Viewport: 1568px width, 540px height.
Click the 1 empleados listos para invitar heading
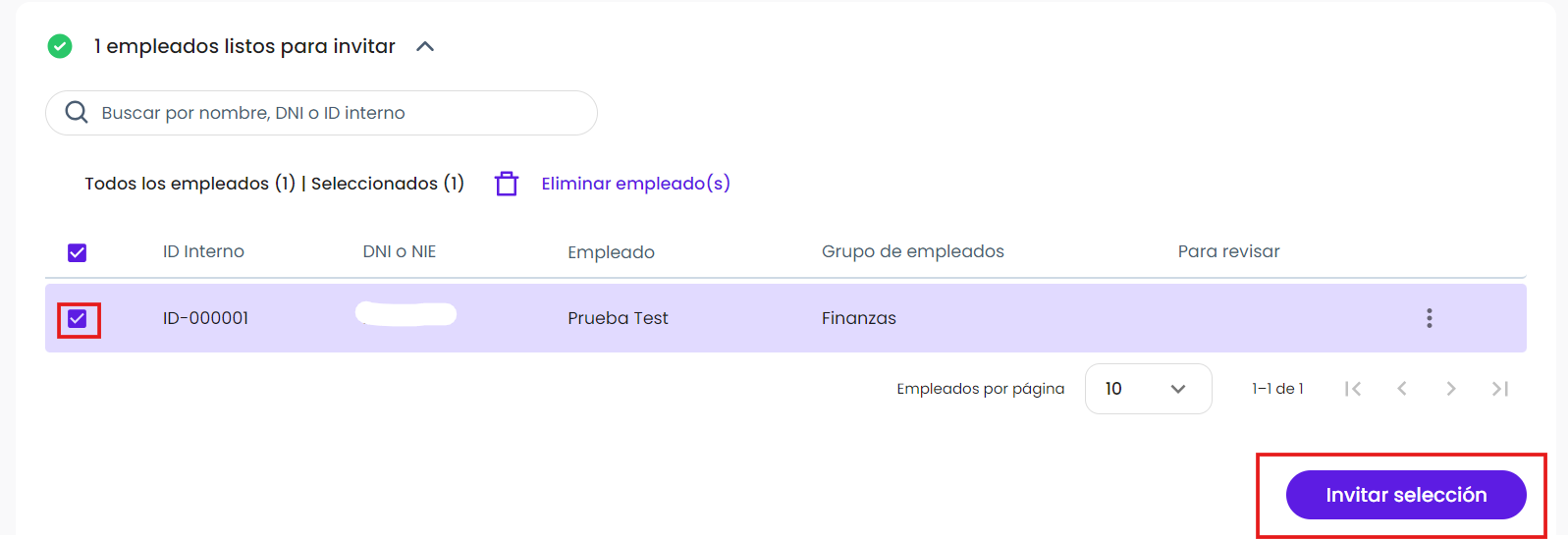[244, 46]
